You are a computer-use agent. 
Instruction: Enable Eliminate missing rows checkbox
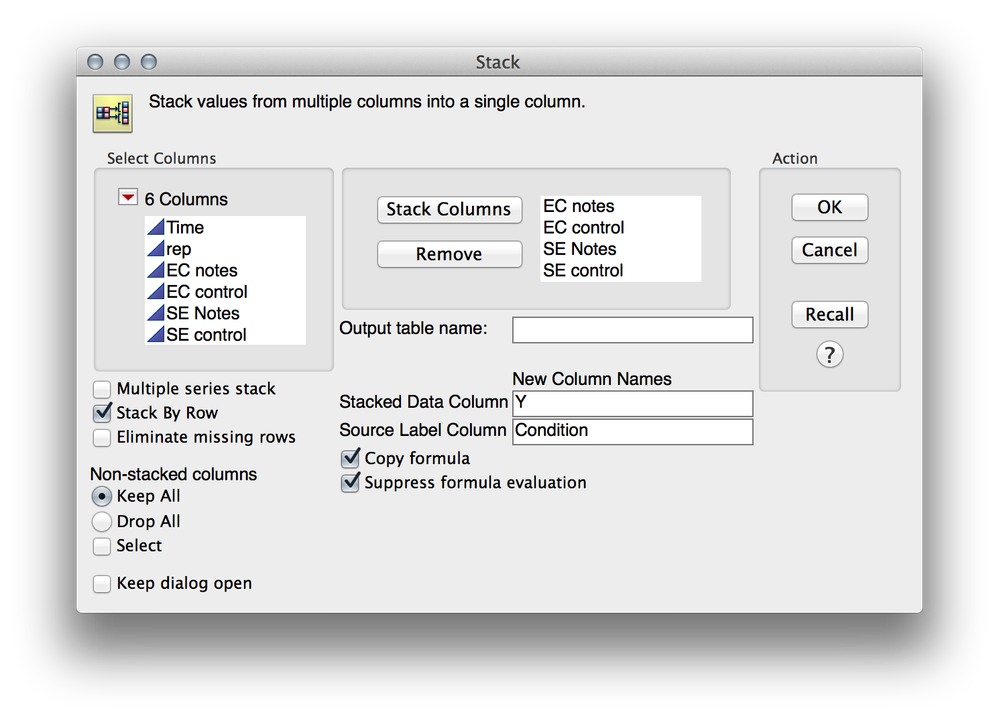tap(102, 438)
